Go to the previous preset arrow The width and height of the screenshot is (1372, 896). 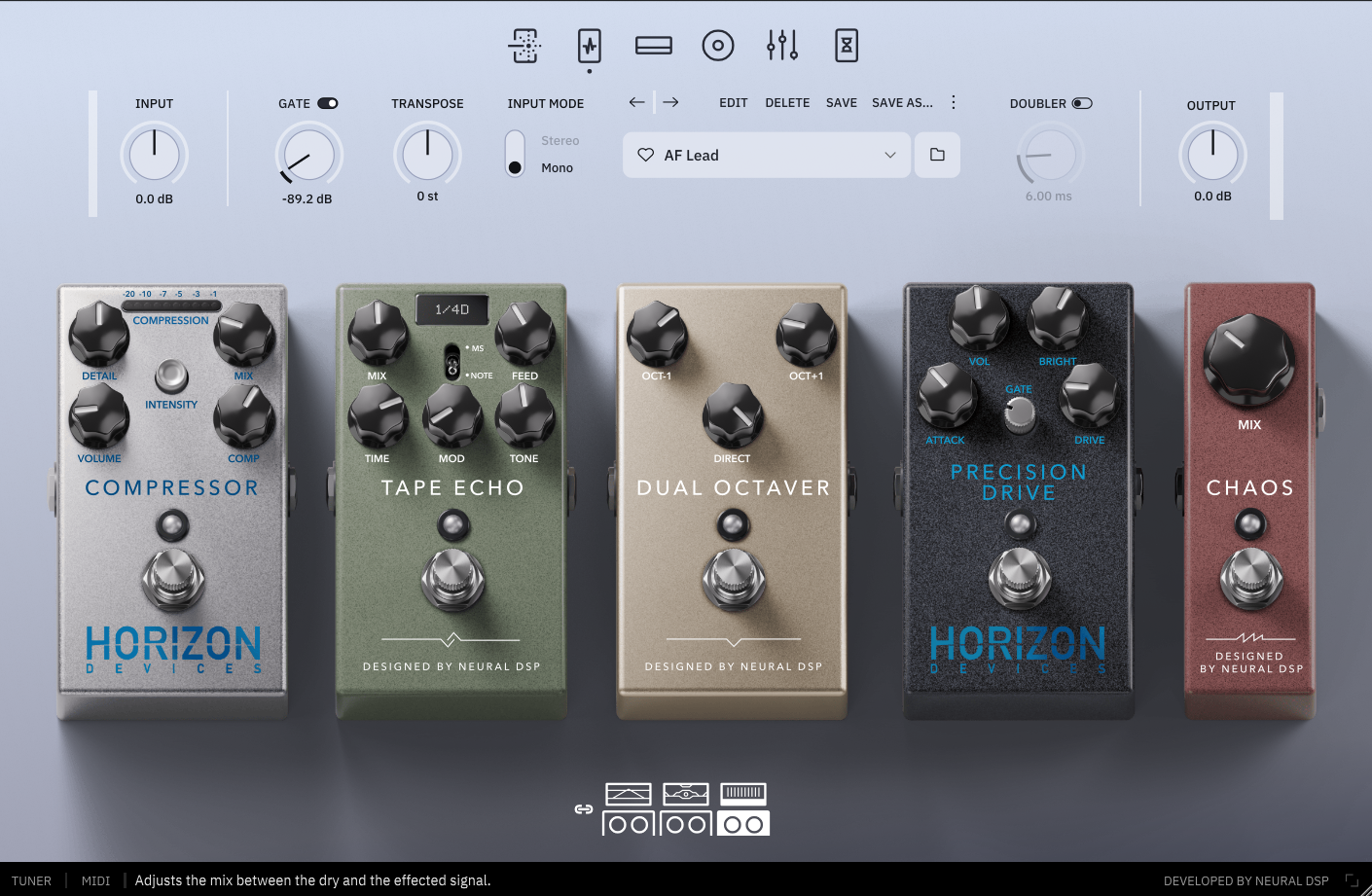click(637, 102)
